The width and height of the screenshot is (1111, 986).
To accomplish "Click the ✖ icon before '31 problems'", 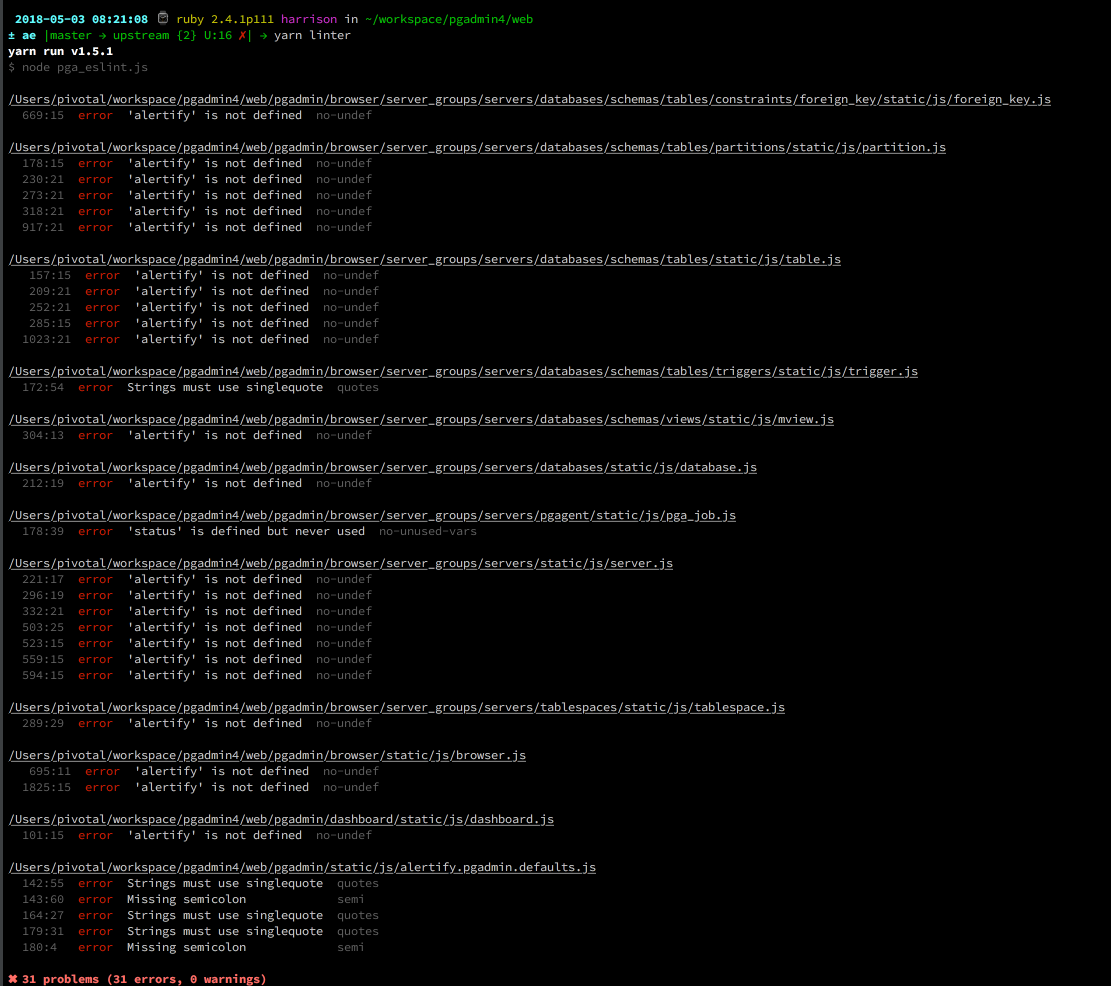I will [13, 979].
